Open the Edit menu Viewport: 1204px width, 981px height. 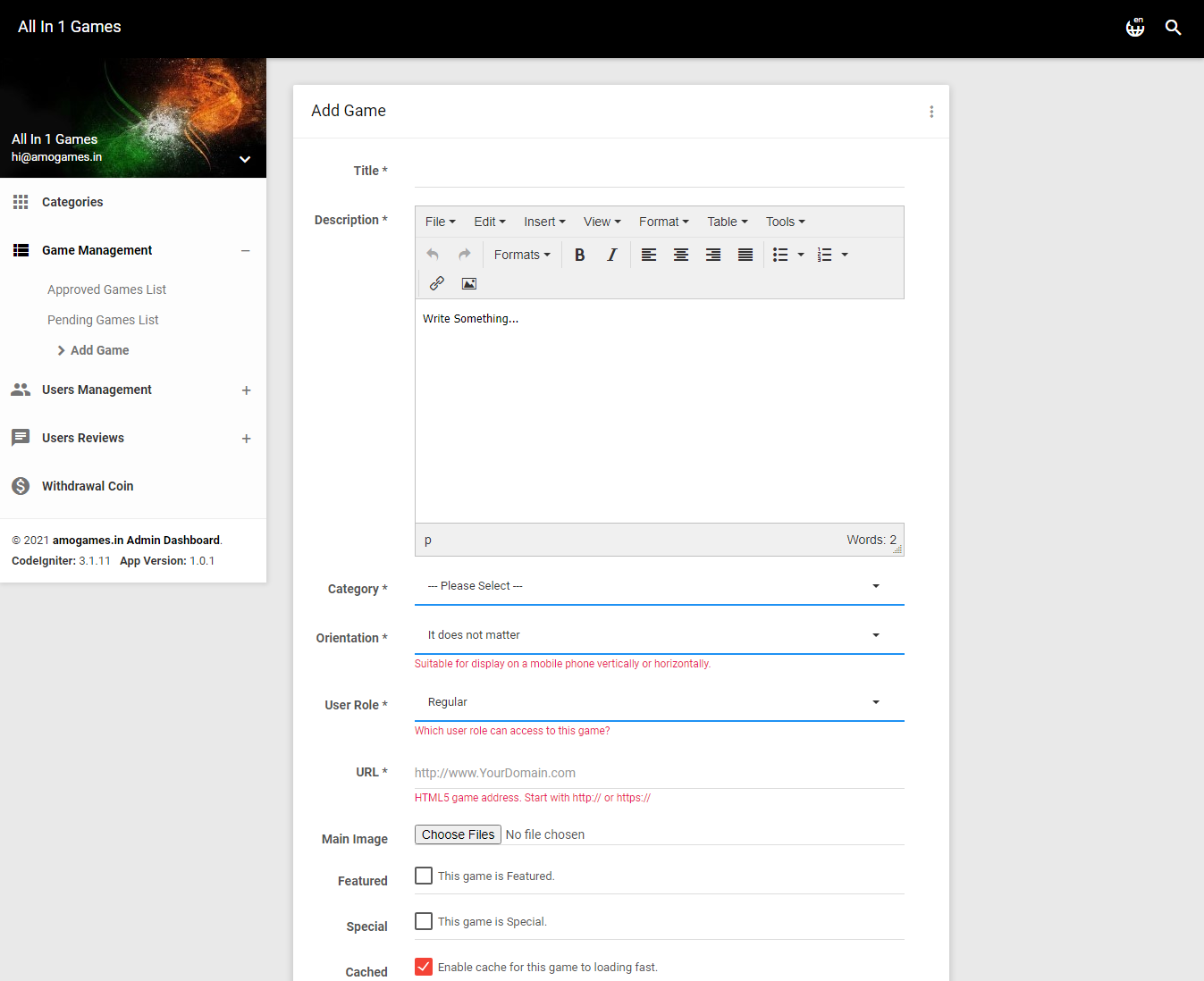click(x=490, y=222)
